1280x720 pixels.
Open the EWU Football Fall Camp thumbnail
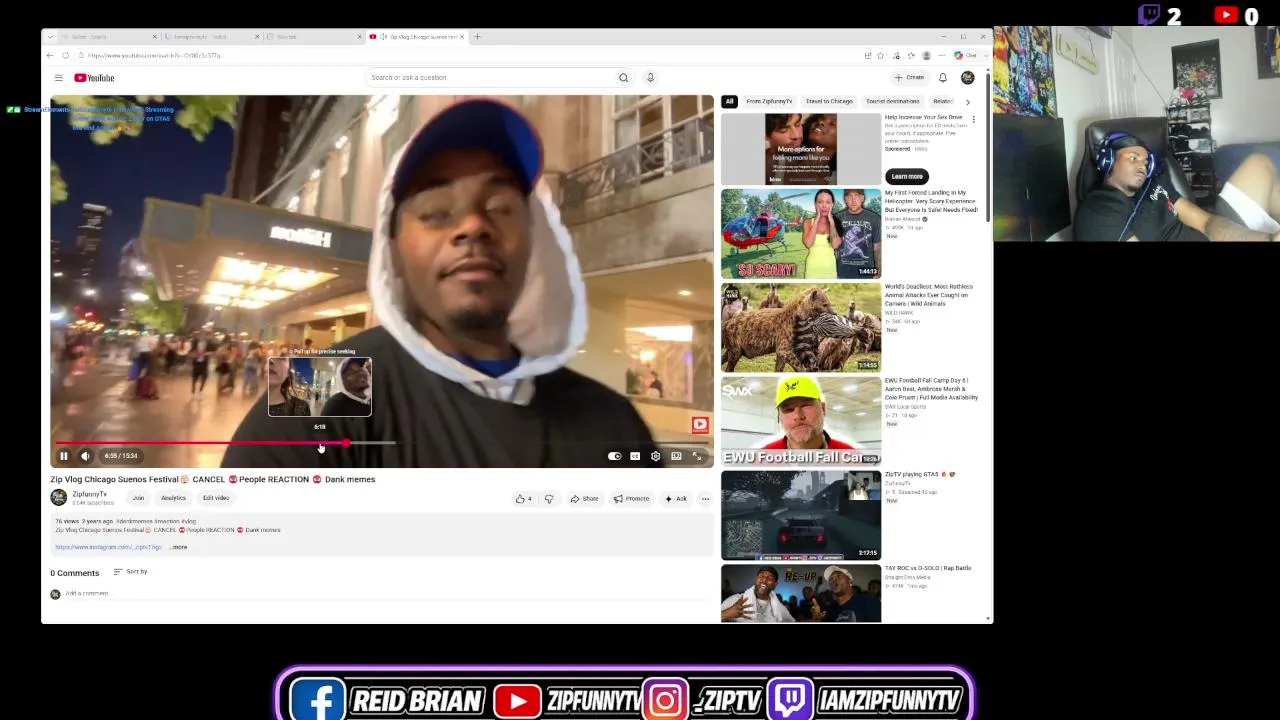click(801, 421)
